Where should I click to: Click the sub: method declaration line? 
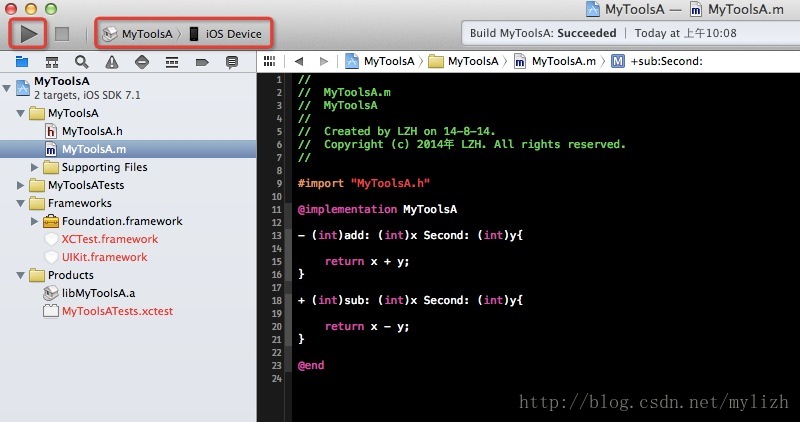coord(410,301)
